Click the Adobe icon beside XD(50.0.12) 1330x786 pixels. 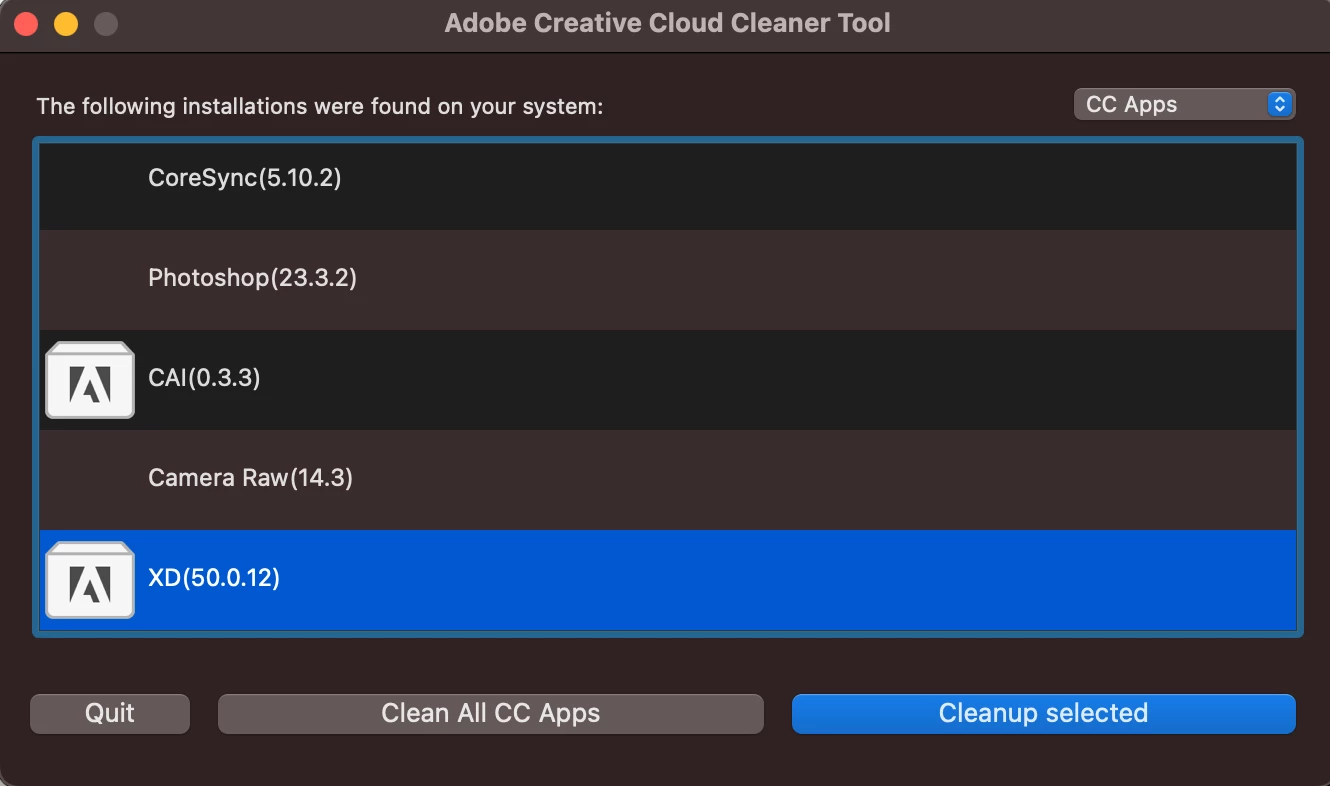(x=90, y=580)
